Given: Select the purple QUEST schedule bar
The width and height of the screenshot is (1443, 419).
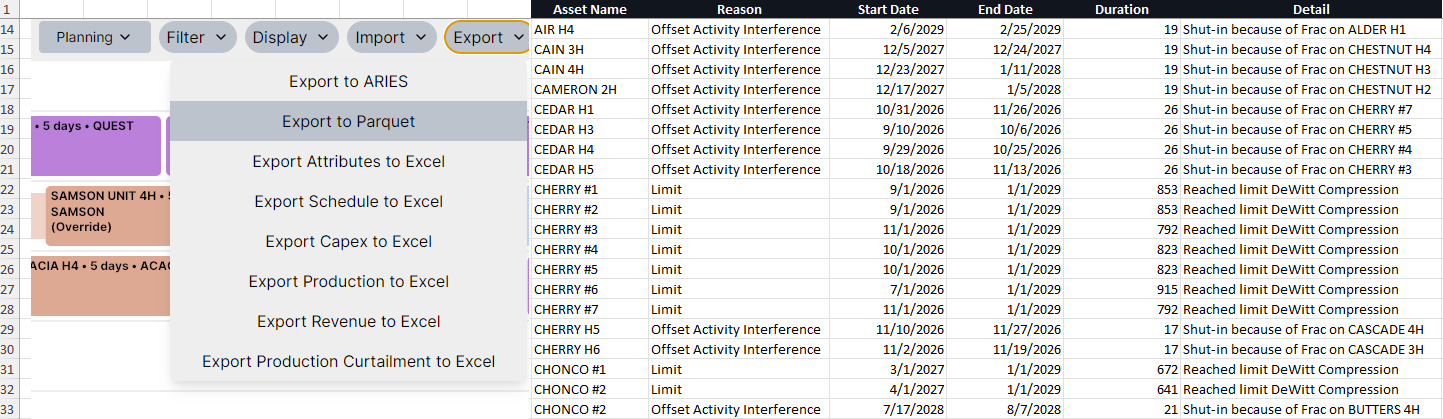Looking at the screenshot, I should tap(96, 146).
